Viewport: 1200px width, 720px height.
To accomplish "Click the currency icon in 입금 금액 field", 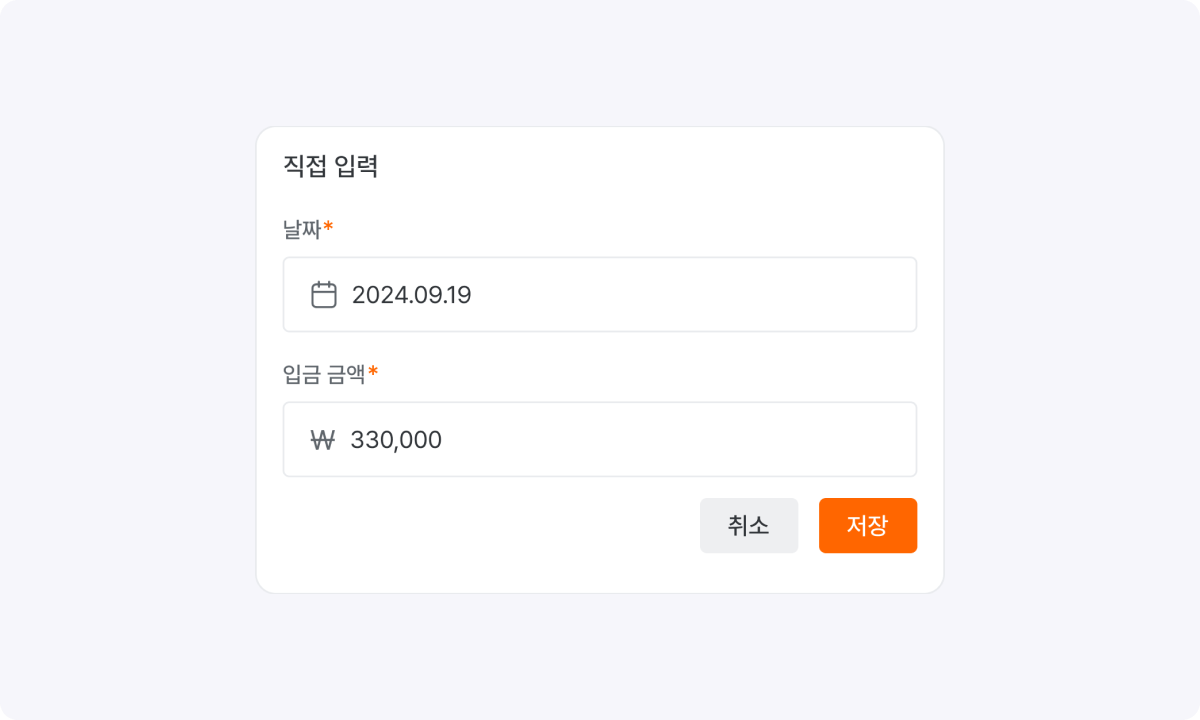I will (322, 439).
